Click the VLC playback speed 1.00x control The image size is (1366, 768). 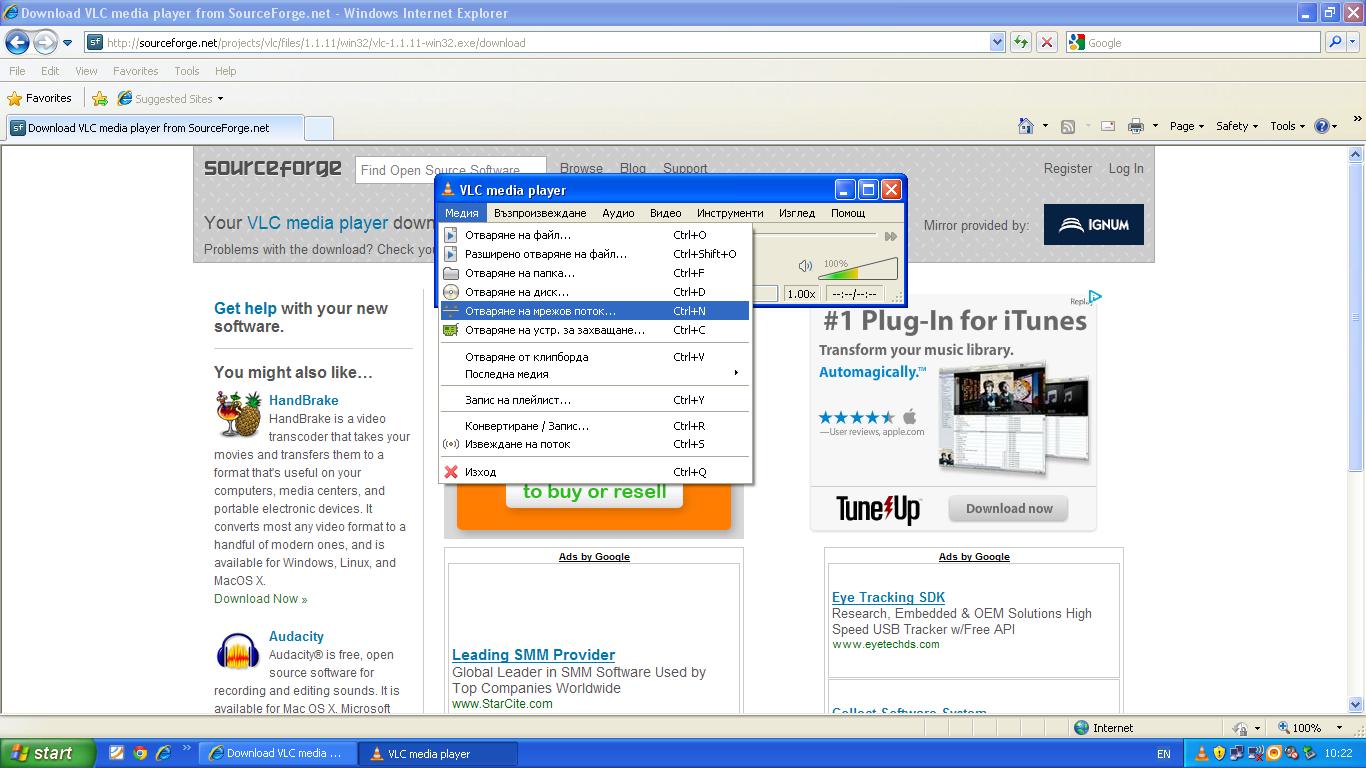click(x=801, y=294)
